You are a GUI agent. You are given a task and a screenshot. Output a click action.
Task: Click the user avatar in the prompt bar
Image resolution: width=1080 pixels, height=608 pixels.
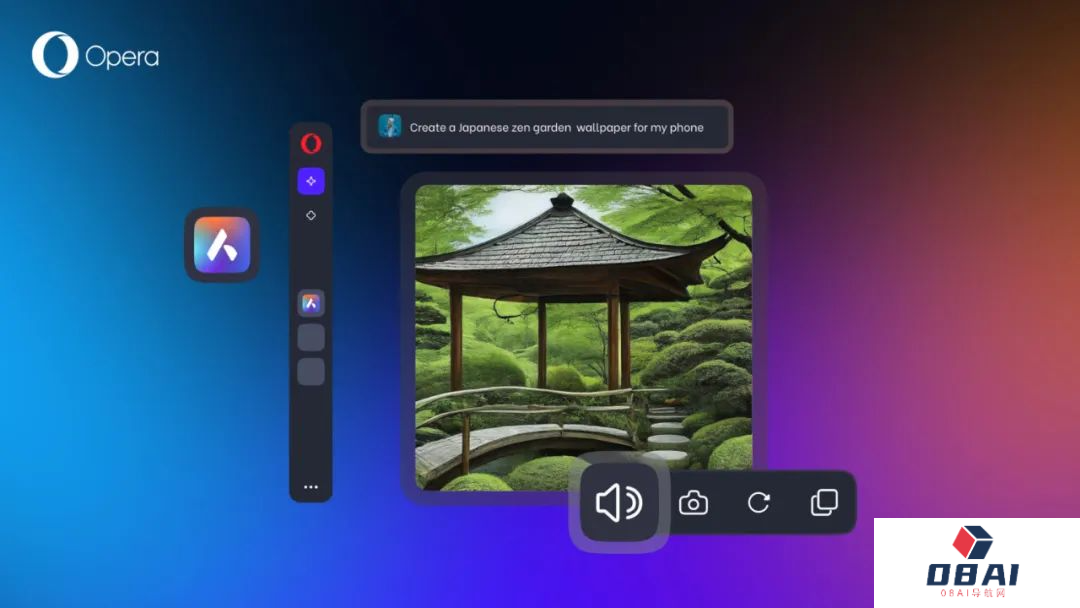390,127
